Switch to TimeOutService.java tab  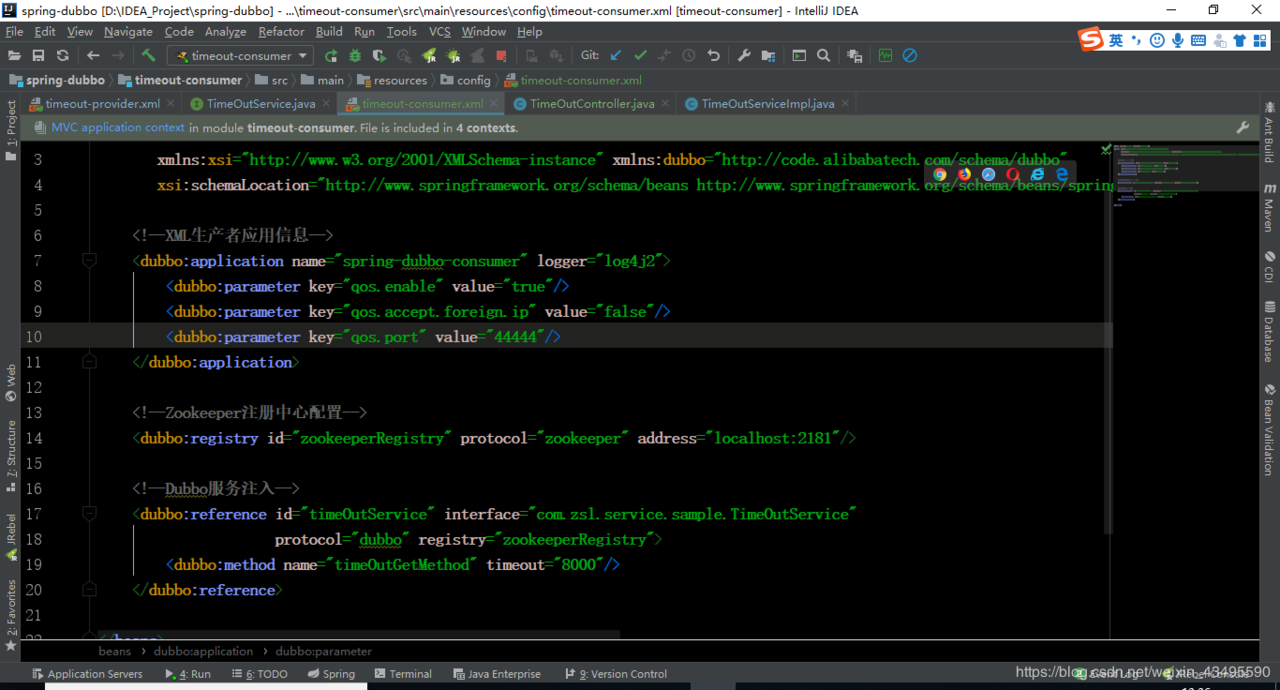260,103
